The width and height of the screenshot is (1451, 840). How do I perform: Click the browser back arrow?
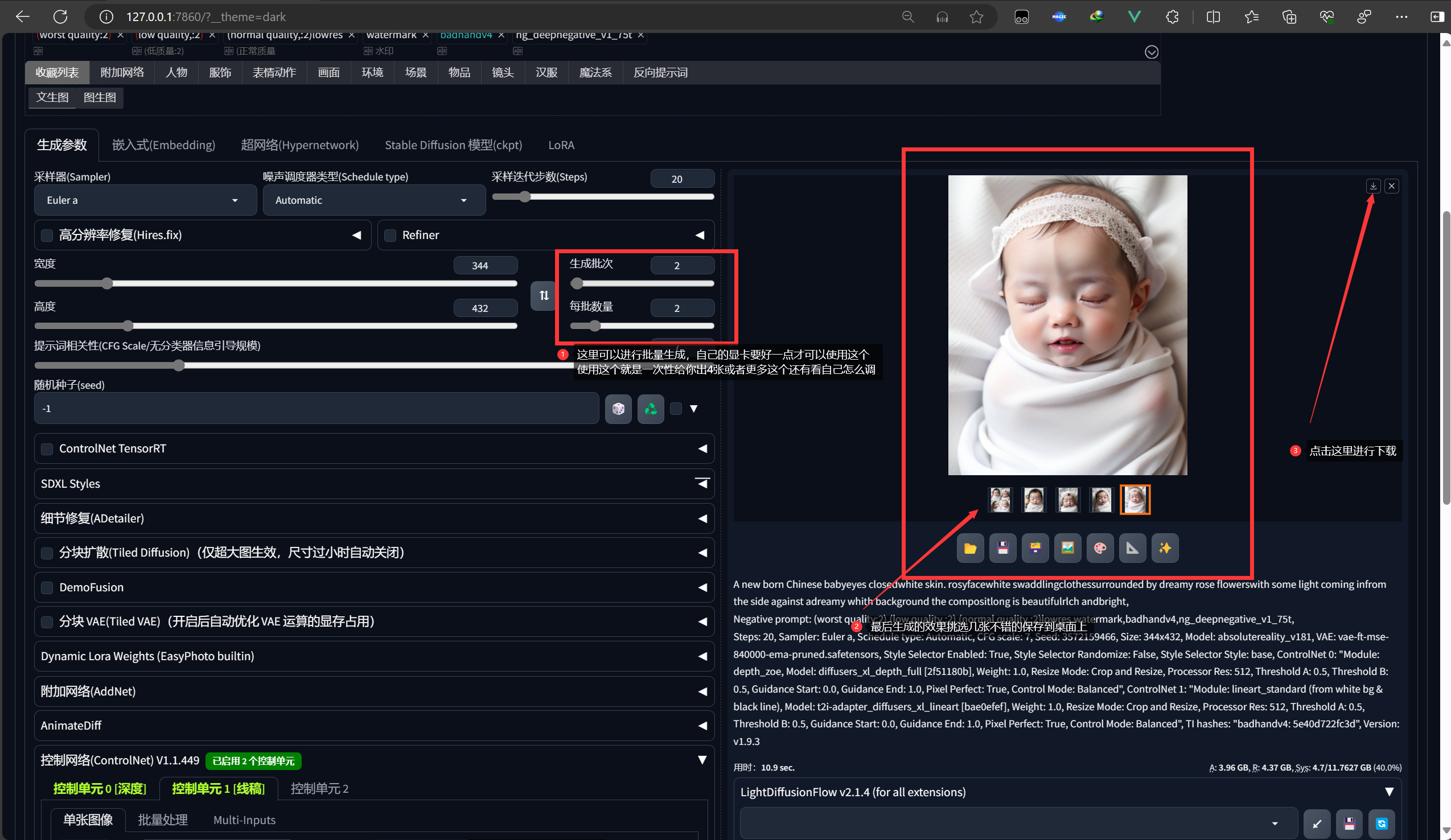(x=23, y=17)
